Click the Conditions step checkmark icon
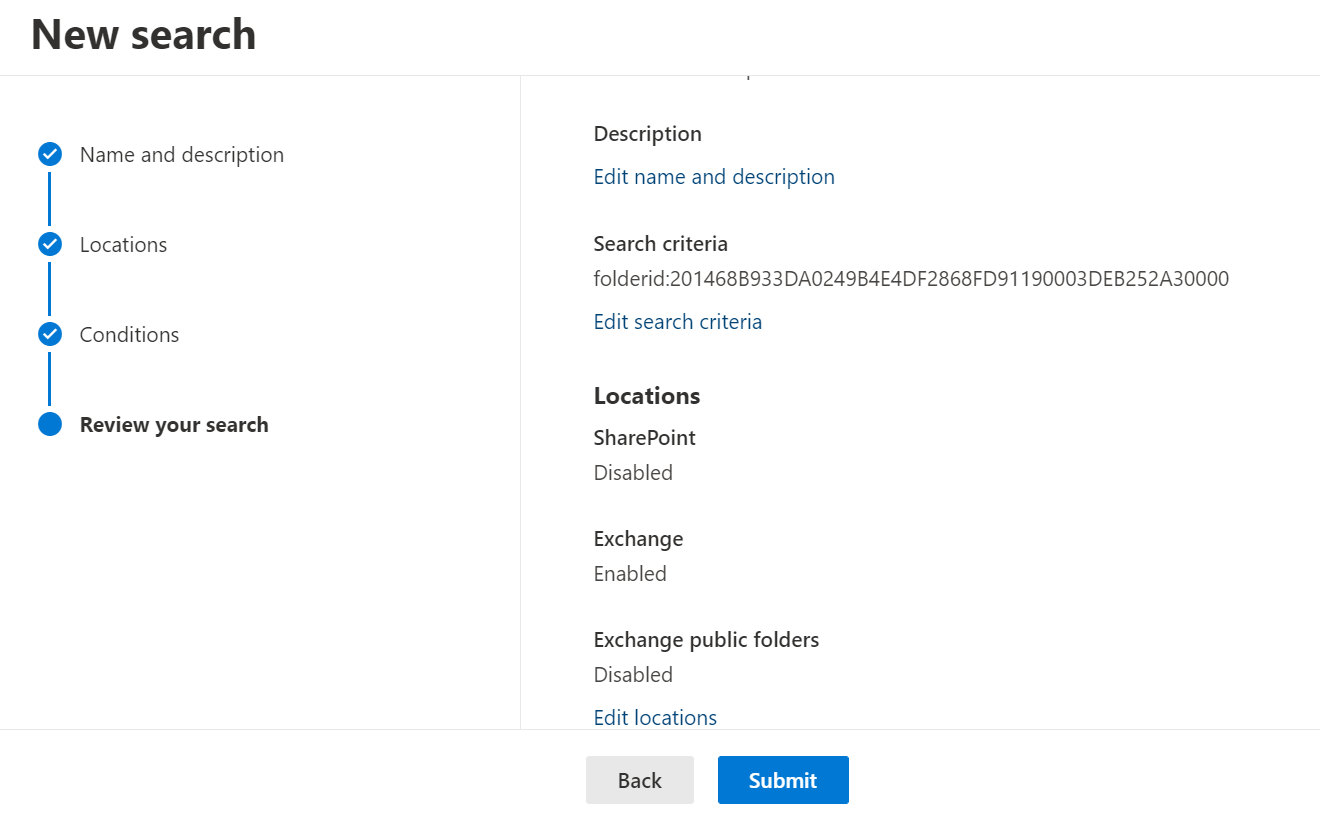The image size is (1320, 819). pos(50,335)
